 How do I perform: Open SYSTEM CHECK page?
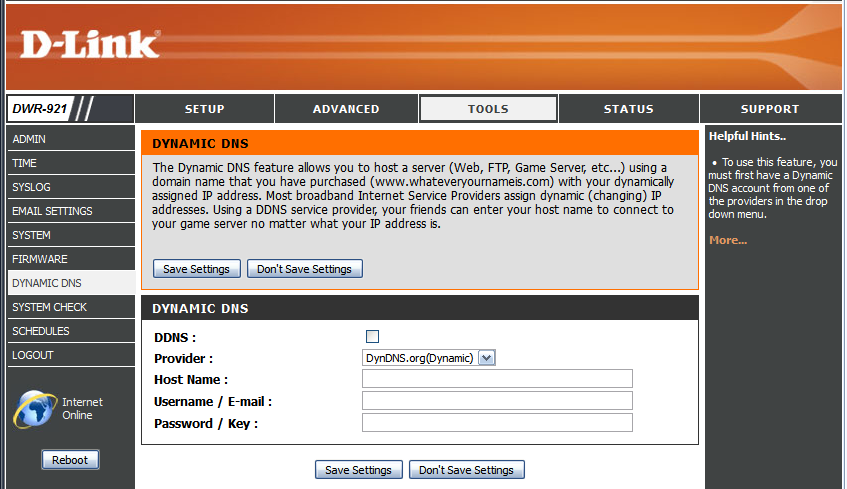tap(71, 307)
